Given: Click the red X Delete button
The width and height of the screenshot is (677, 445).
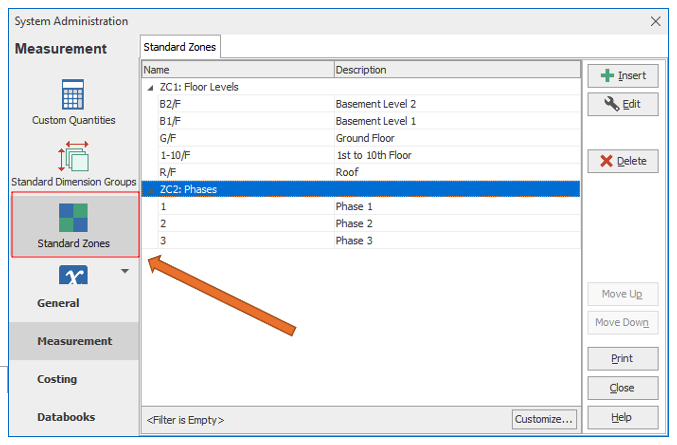Looking at the screenshot, I should pos(623,161).
